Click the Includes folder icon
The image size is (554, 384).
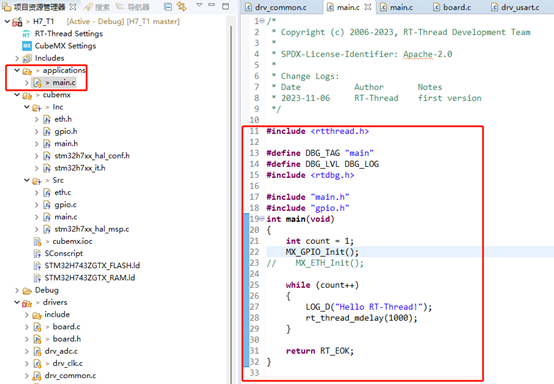27,58
